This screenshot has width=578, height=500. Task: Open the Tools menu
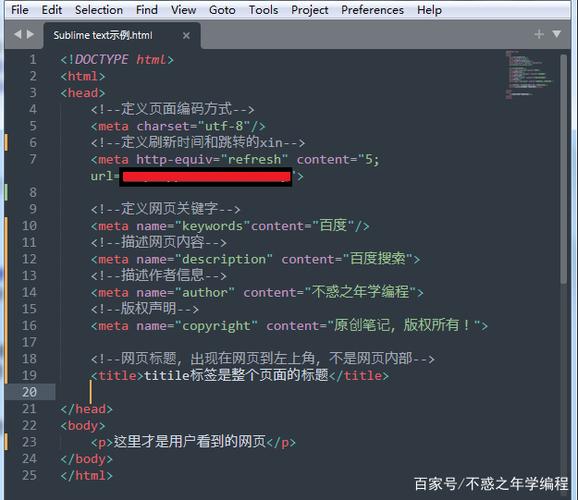(x=263, y=10)
